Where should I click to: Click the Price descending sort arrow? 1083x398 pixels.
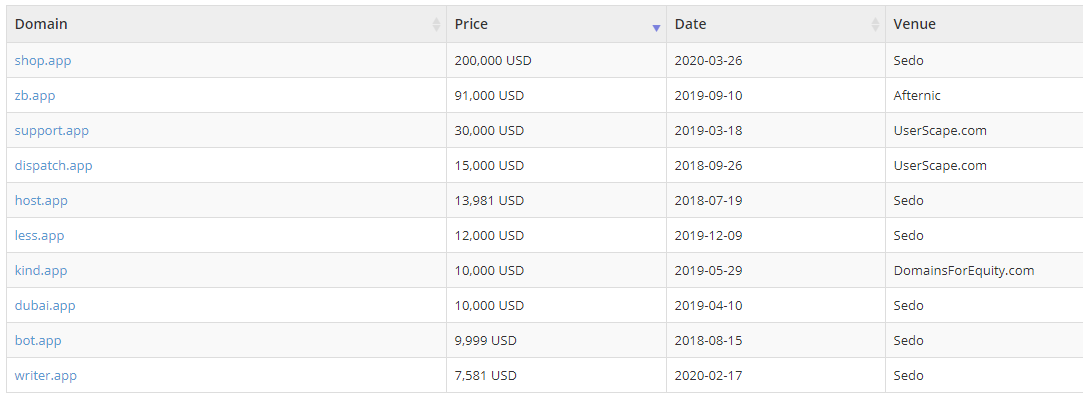pos(656,28)
